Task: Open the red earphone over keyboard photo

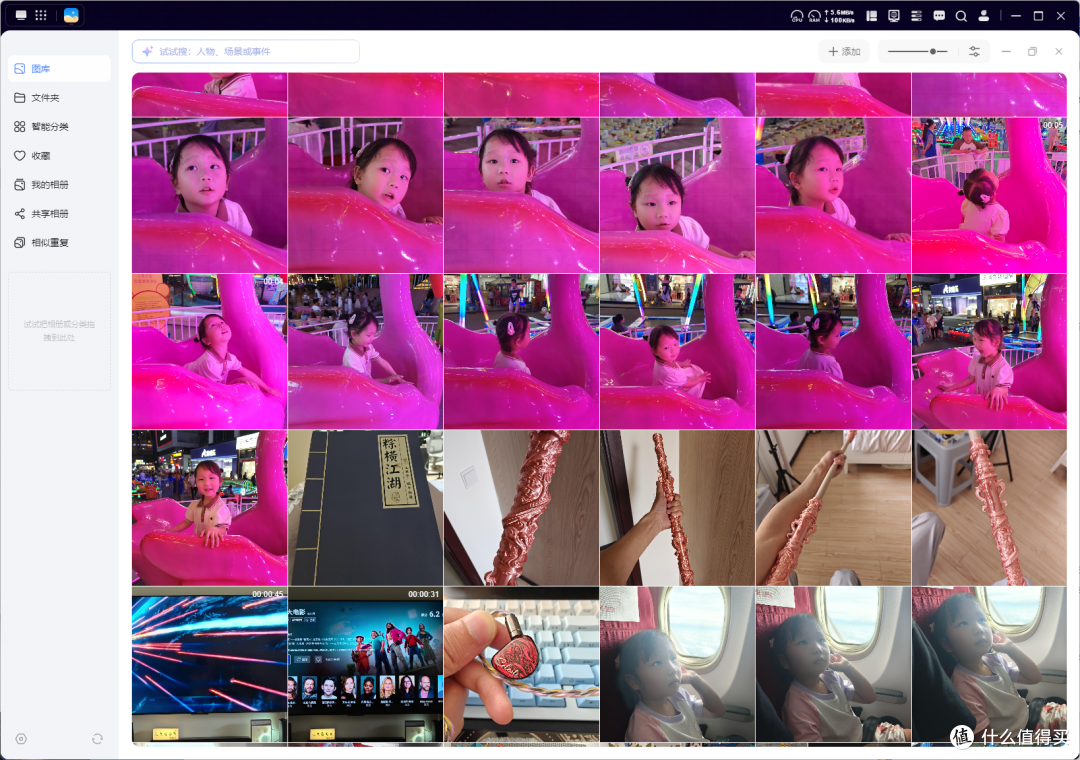Action: (521, 665)
